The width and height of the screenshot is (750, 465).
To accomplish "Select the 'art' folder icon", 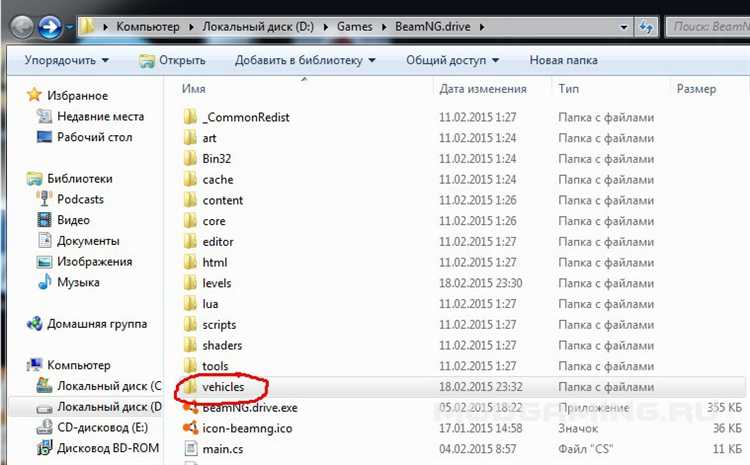I will (x=190, y=138).
